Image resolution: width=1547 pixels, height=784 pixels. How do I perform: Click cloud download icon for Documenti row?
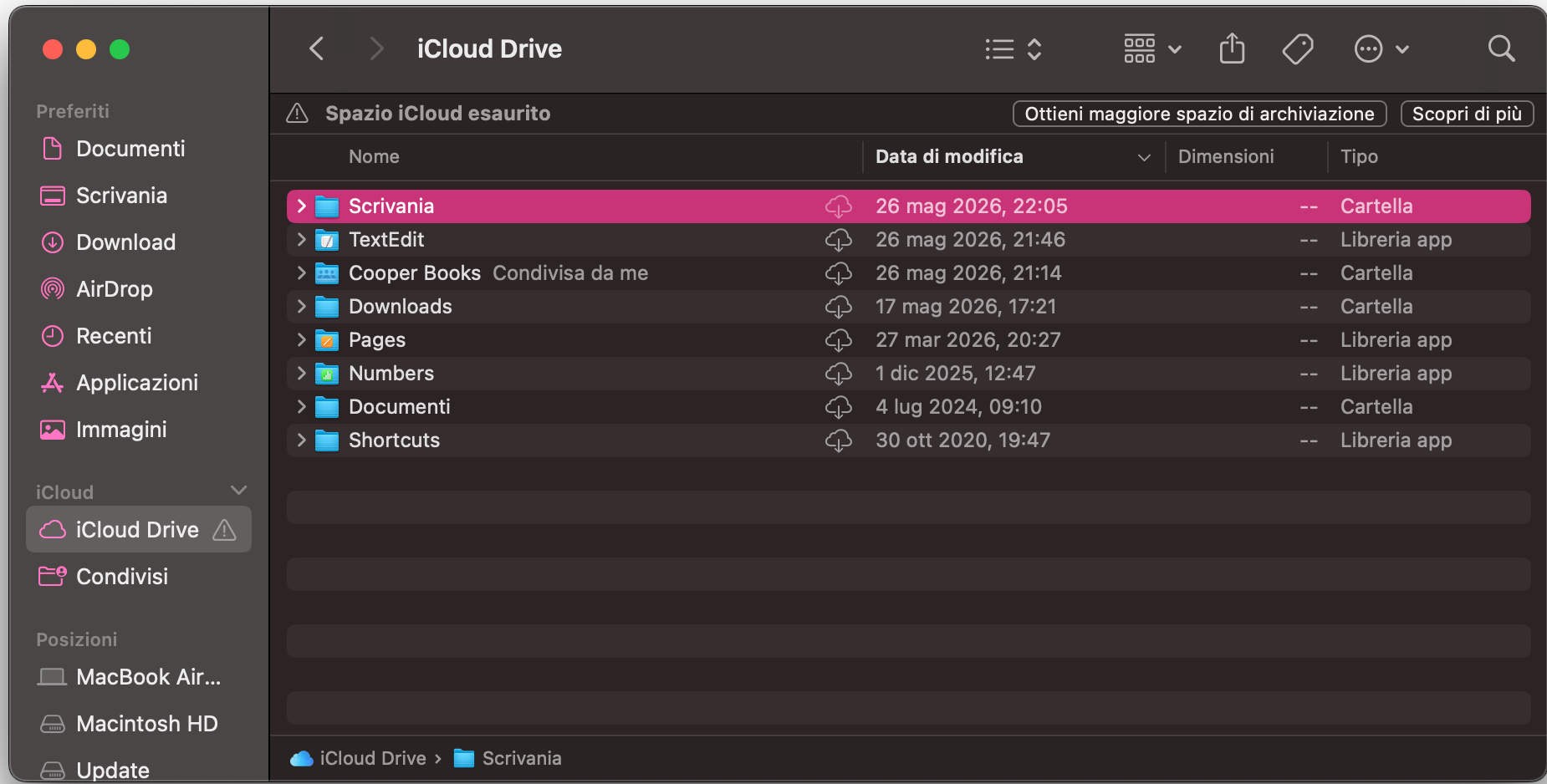coord(839,407)
